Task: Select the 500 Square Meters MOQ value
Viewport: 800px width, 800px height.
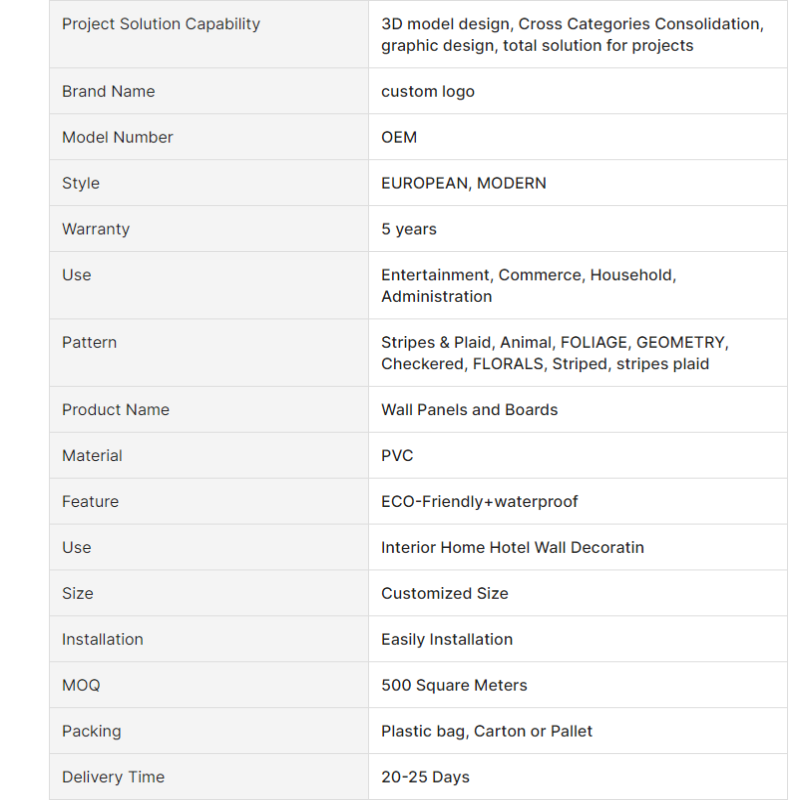Action: coord(454,685)
